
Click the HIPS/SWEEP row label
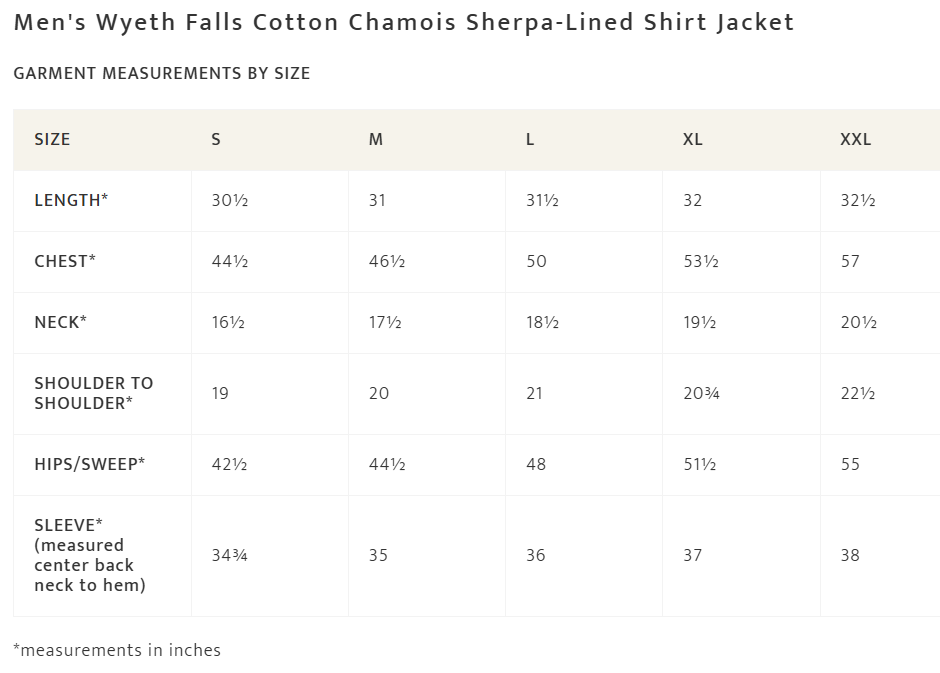pyautogui.click(x=90, y=464)
